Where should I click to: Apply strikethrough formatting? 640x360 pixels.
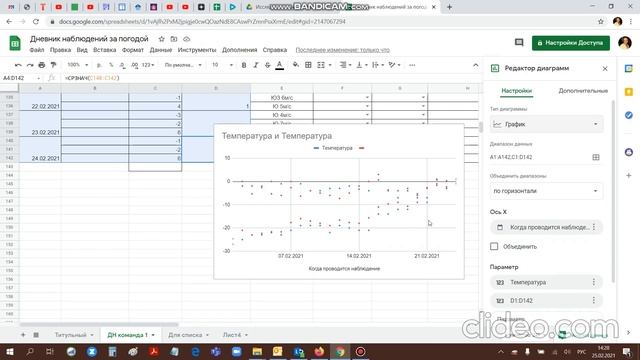(268, 65)
